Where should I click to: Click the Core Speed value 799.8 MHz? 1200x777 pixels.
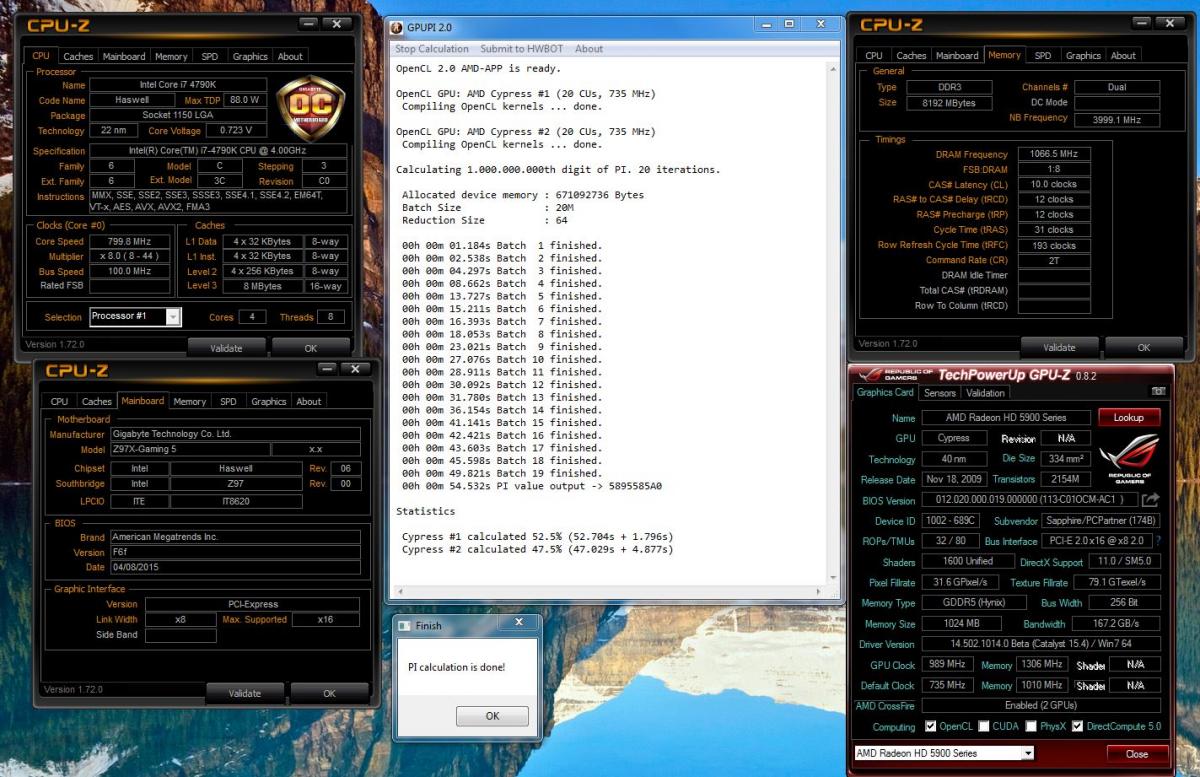click(132, 241)
